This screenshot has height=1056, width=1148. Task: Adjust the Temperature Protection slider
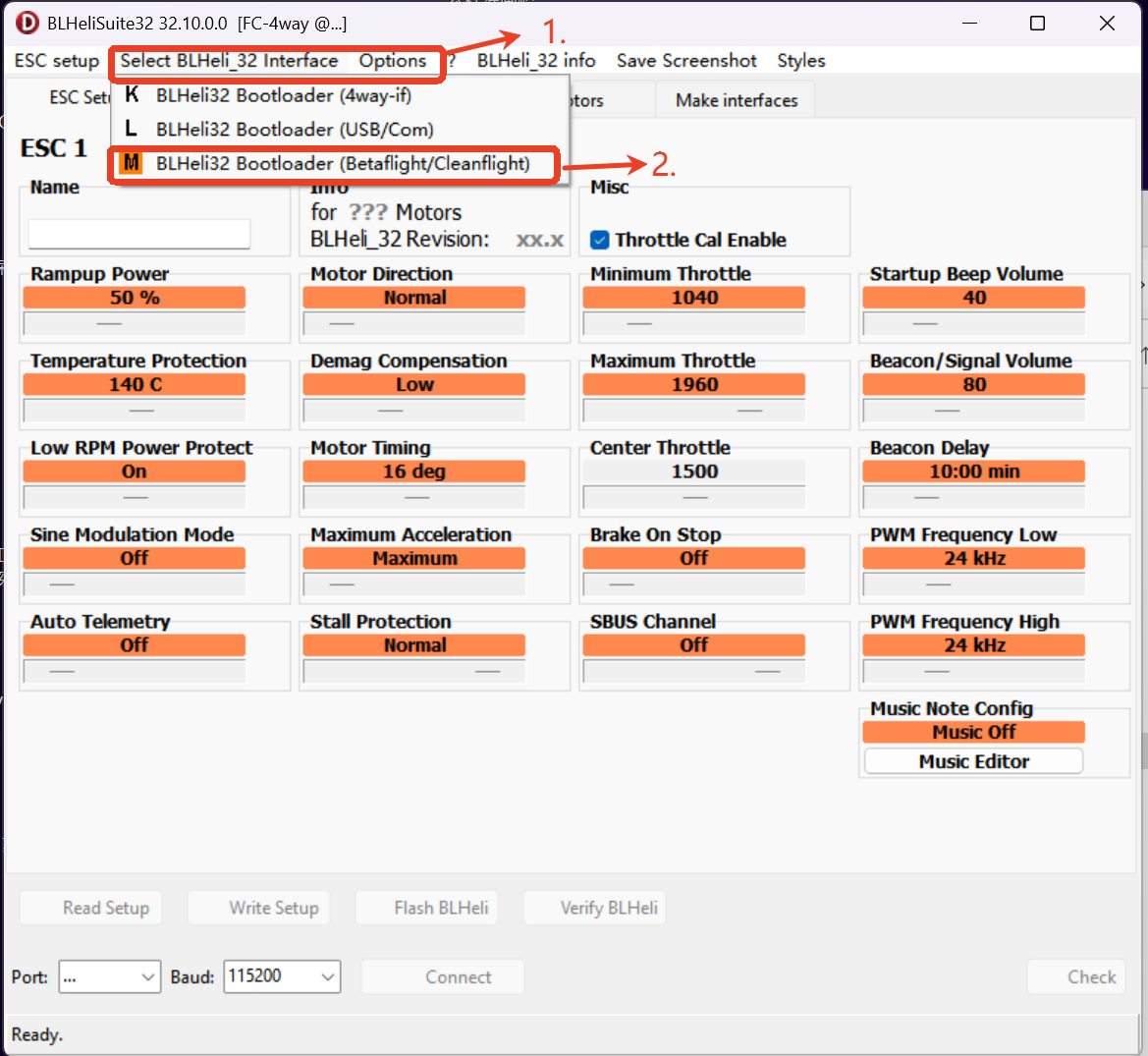[x=134, y=410]
